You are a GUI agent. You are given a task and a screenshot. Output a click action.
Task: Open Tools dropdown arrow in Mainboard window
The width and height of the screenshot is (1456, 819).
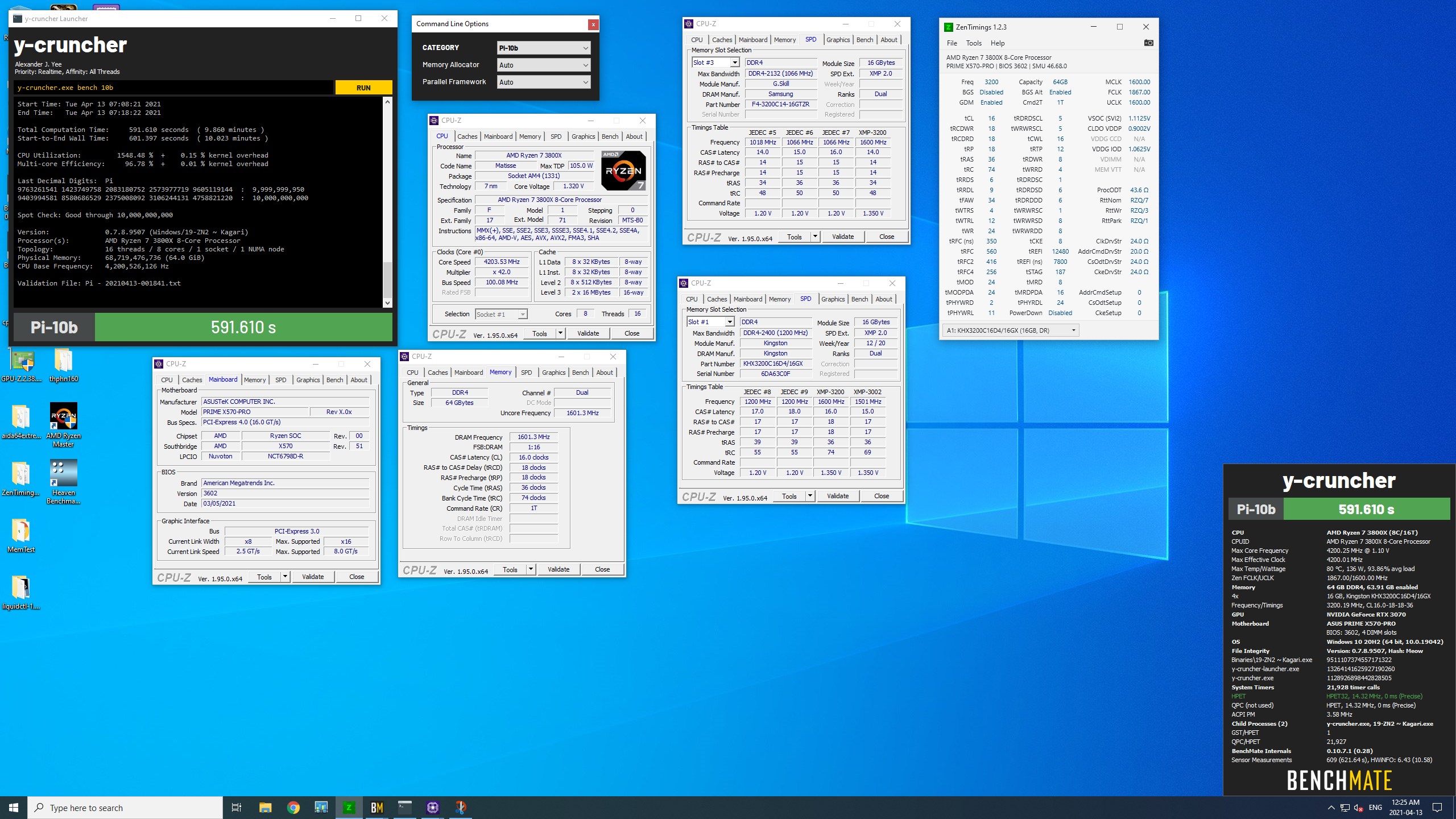pyautogui.click(x=285, y=577)
